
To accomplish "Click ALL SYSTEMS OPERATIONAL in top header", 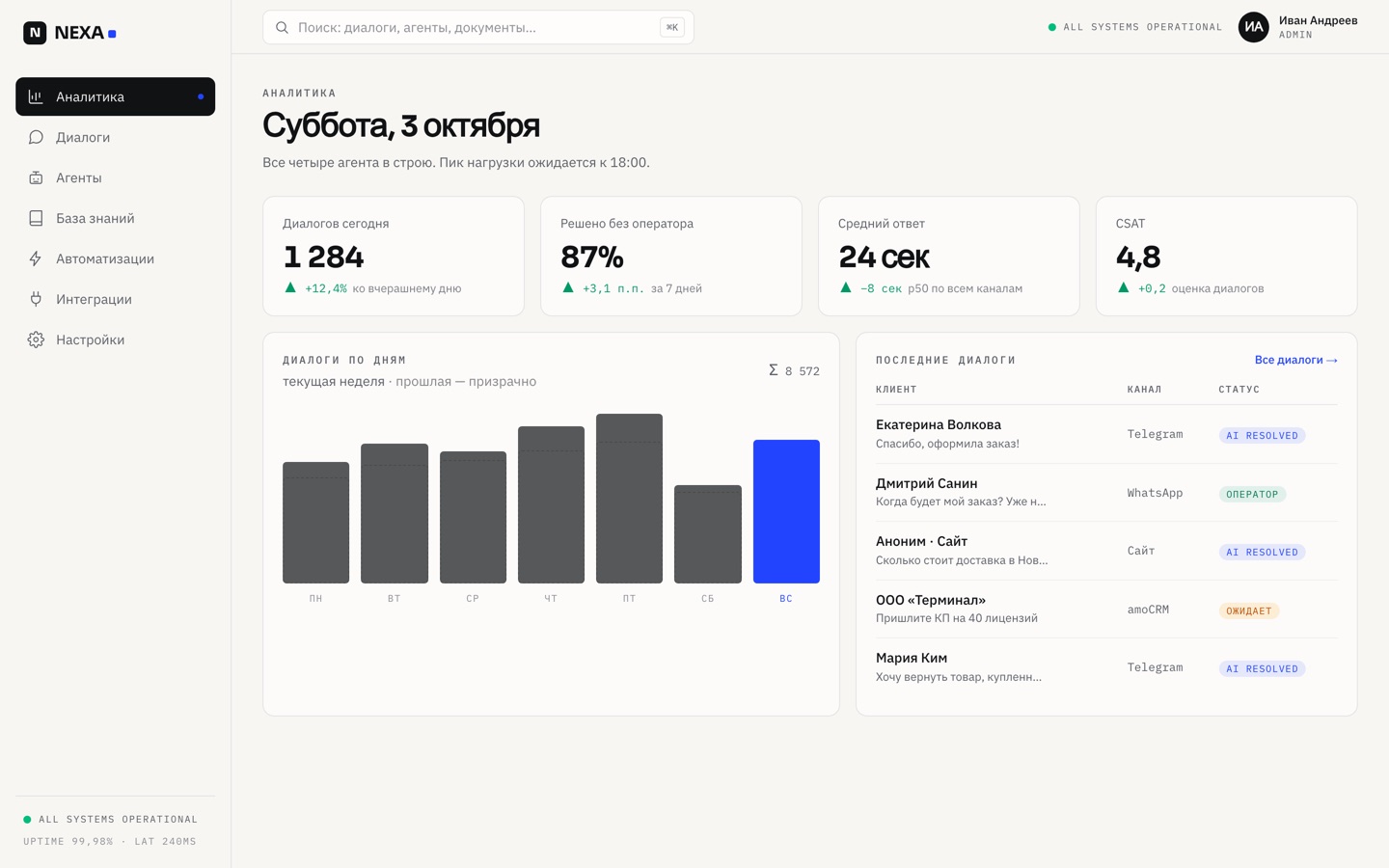I will point(1135,27).
